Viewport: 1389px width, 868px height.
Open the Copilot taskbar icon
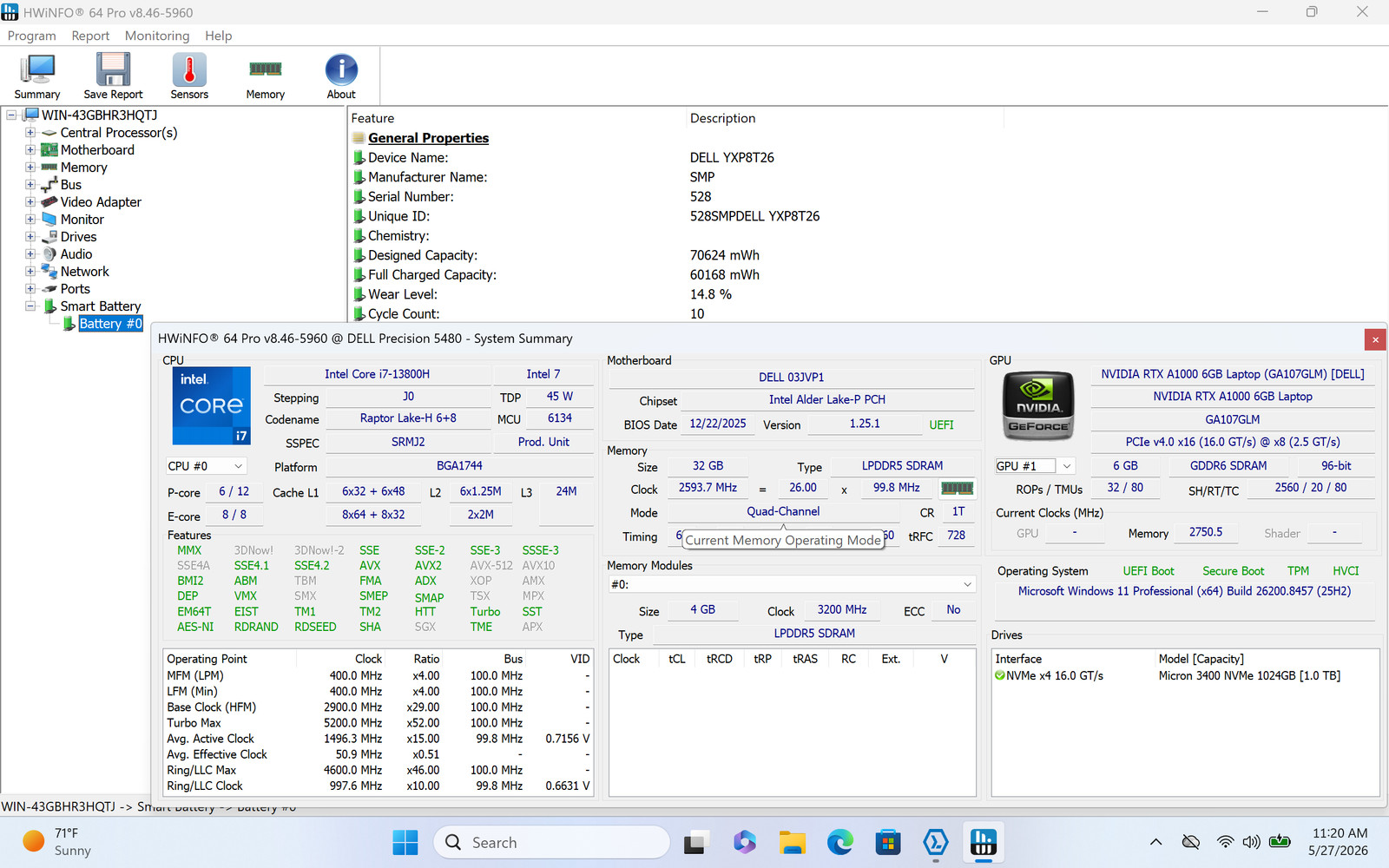[744, 842]
